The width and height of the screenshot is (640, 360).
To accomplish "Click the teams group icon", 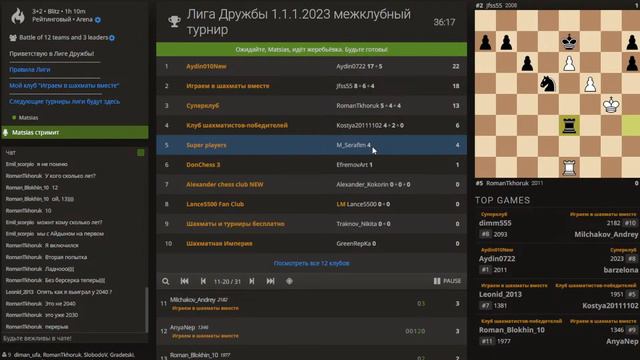I will [x=13, y=38].
